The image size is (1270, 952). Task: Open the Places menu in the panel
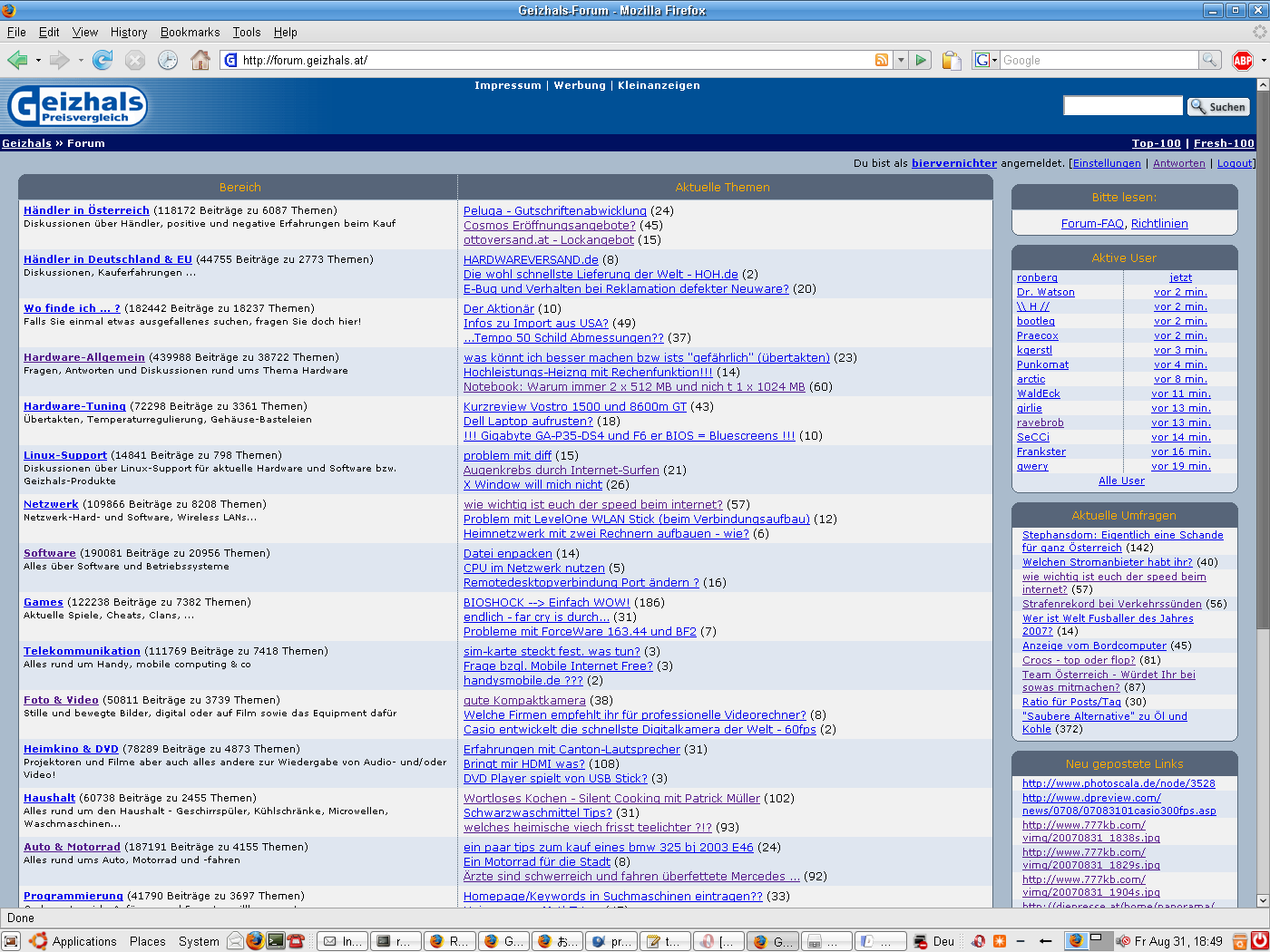point(148,941)
